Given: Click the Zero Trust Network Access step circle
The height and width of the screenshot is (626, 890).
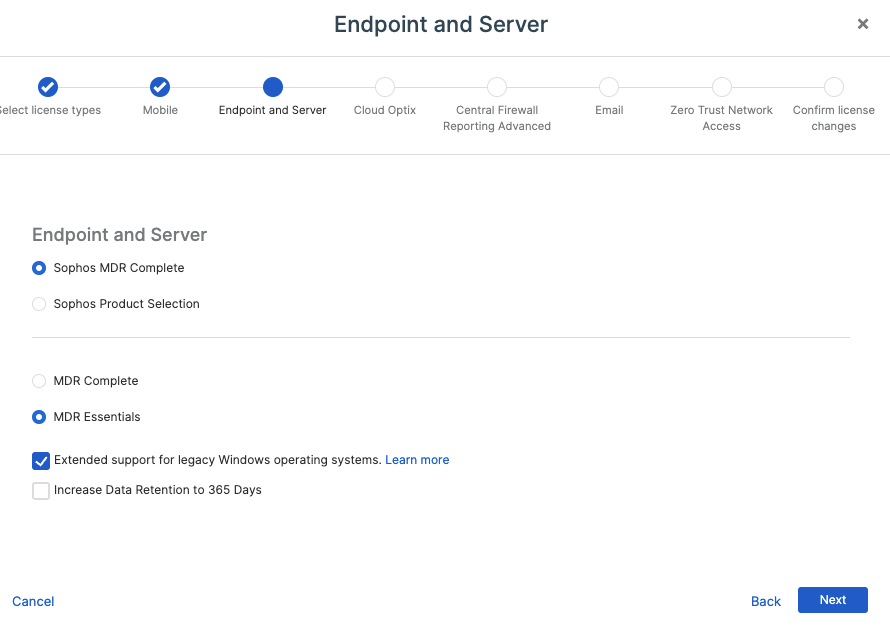Looking at the screenshot, I should [721, 87].
